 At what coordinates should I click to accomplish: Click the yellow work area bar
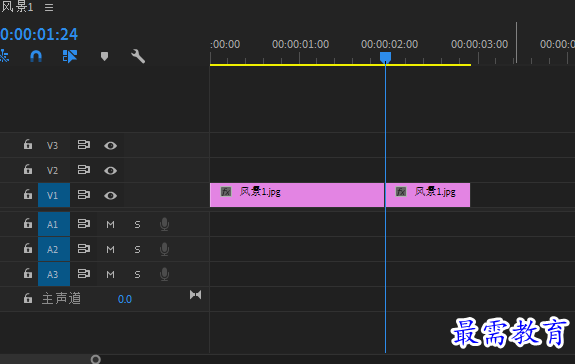[340, 65]
